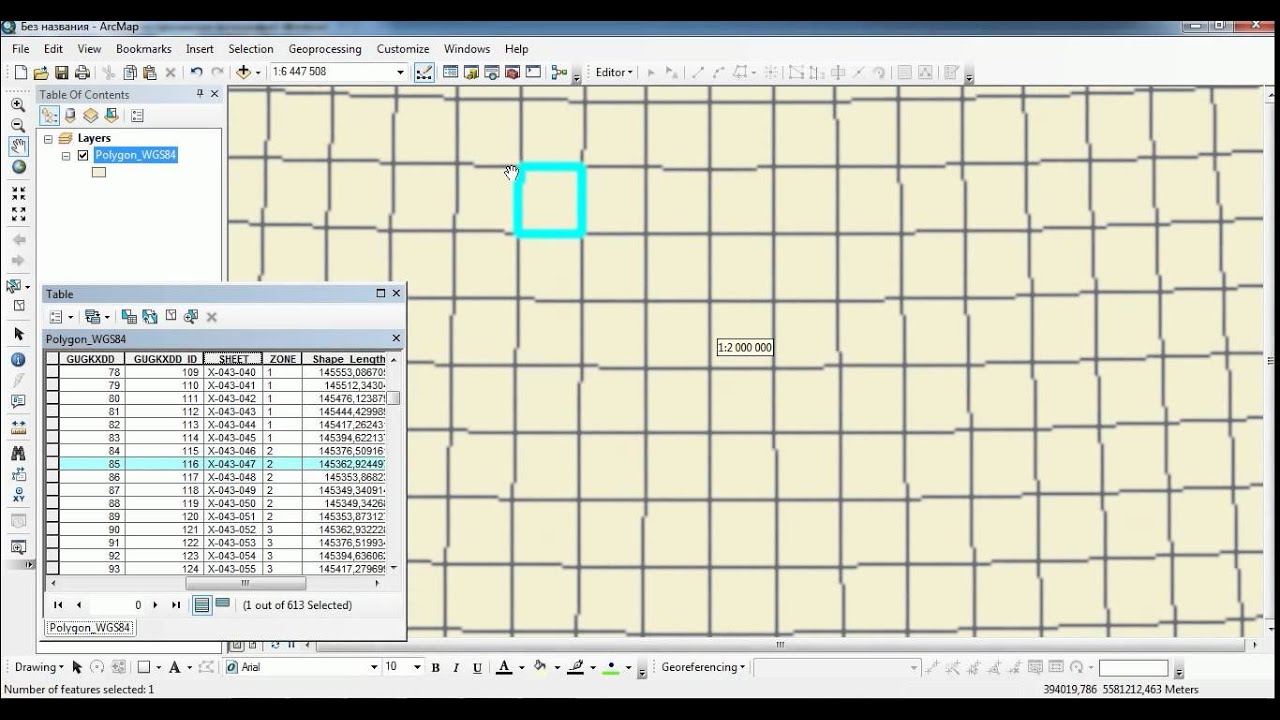Image resolution: width=1280 pixels, height=720 pixels.
Task: Toggle Underline text formatting
Action: tap(477, 667)
